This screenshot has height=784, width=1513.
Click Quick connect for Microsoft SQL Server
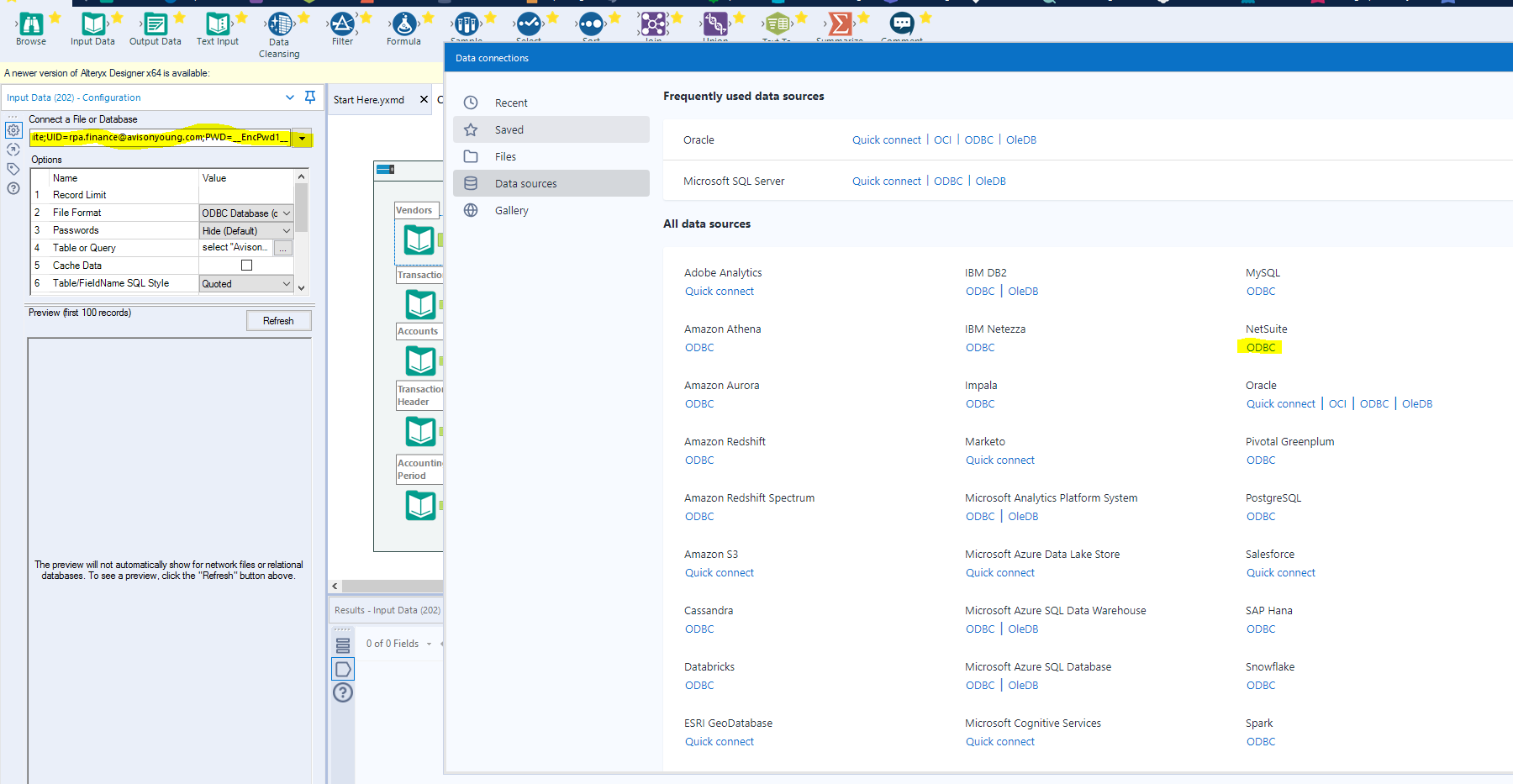coord(887,182)
